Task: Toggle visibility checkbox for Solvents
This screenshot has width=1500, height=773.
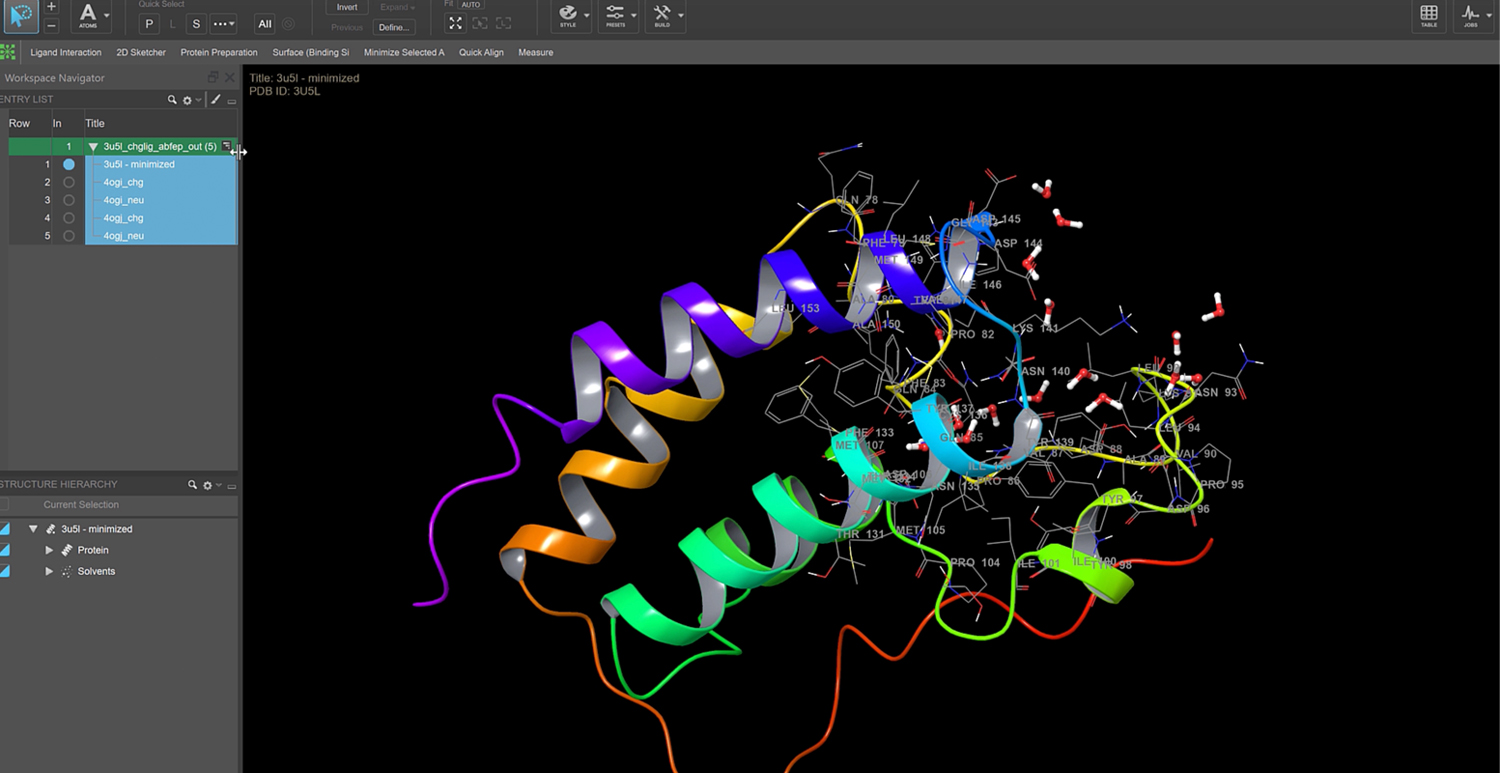Action: 5,571
